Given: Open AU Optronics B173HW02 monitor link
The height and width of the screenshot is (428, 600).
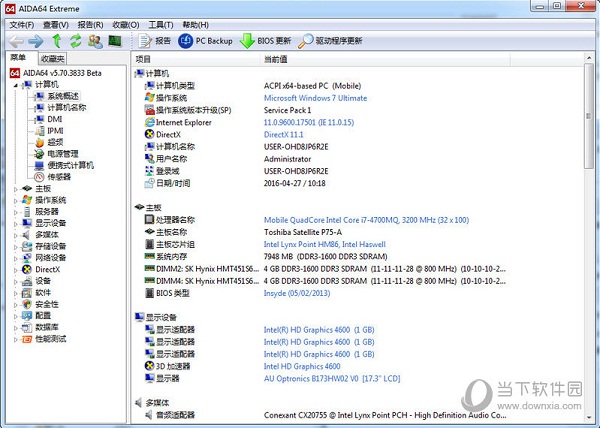Looking at the screenshot, I should [x=332, y=379].
